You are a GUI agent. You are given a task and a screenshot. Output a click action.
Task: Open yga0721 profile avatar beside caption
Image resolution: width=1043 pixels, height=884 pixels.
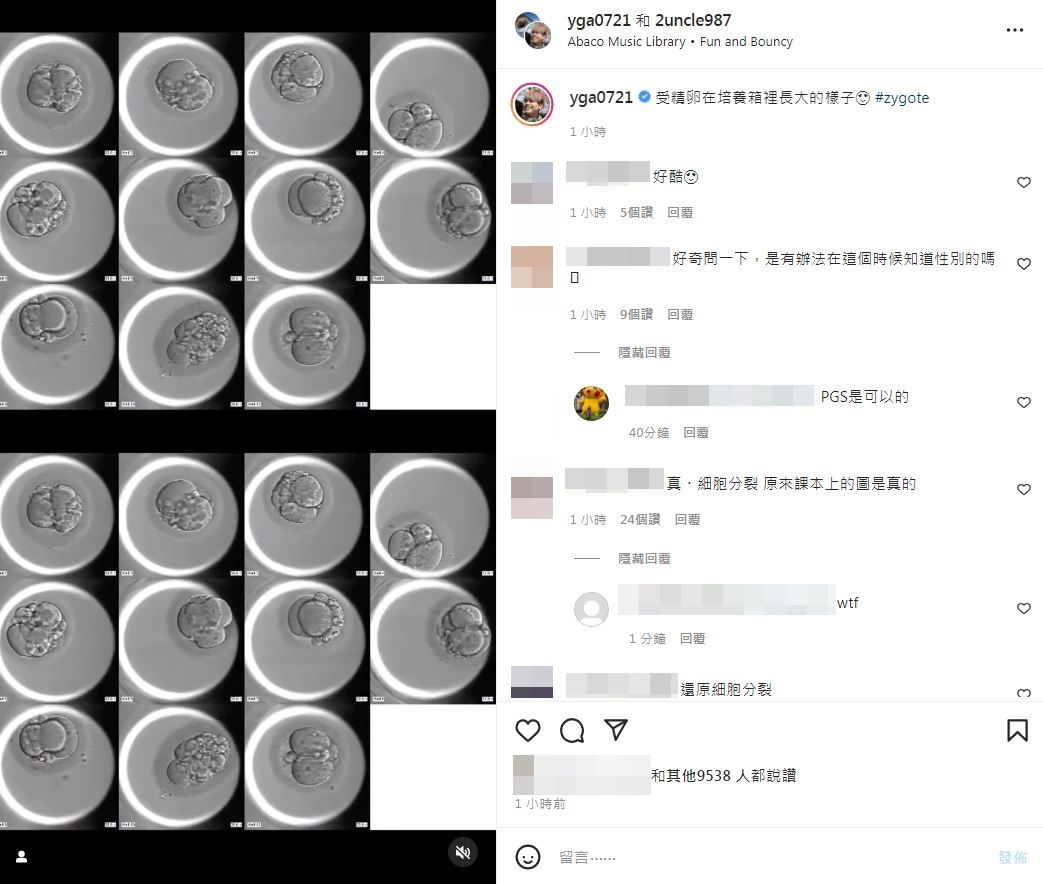(531, 104)
